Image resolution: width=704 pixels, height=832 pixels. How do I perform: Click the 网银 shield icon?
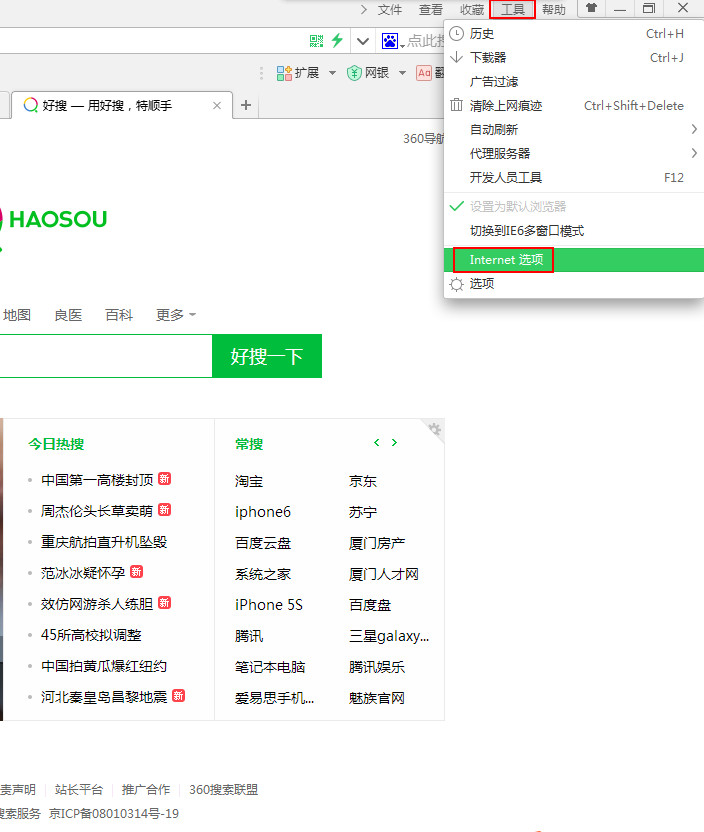(x=354, y=73)
